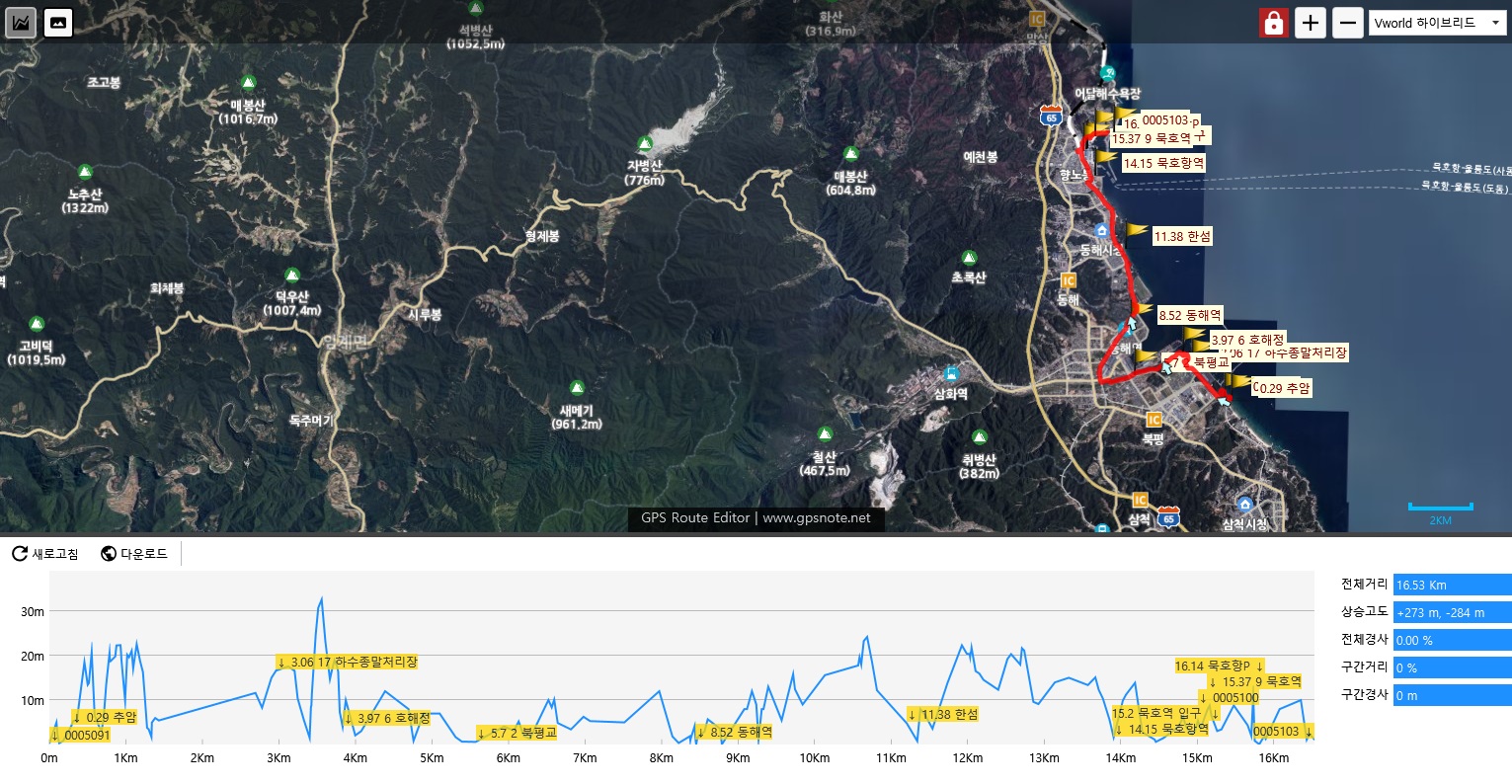Select the 14.15 묵호항역 map label
This screenshot has height=784, width=1512.
[x=1163, y=163]
